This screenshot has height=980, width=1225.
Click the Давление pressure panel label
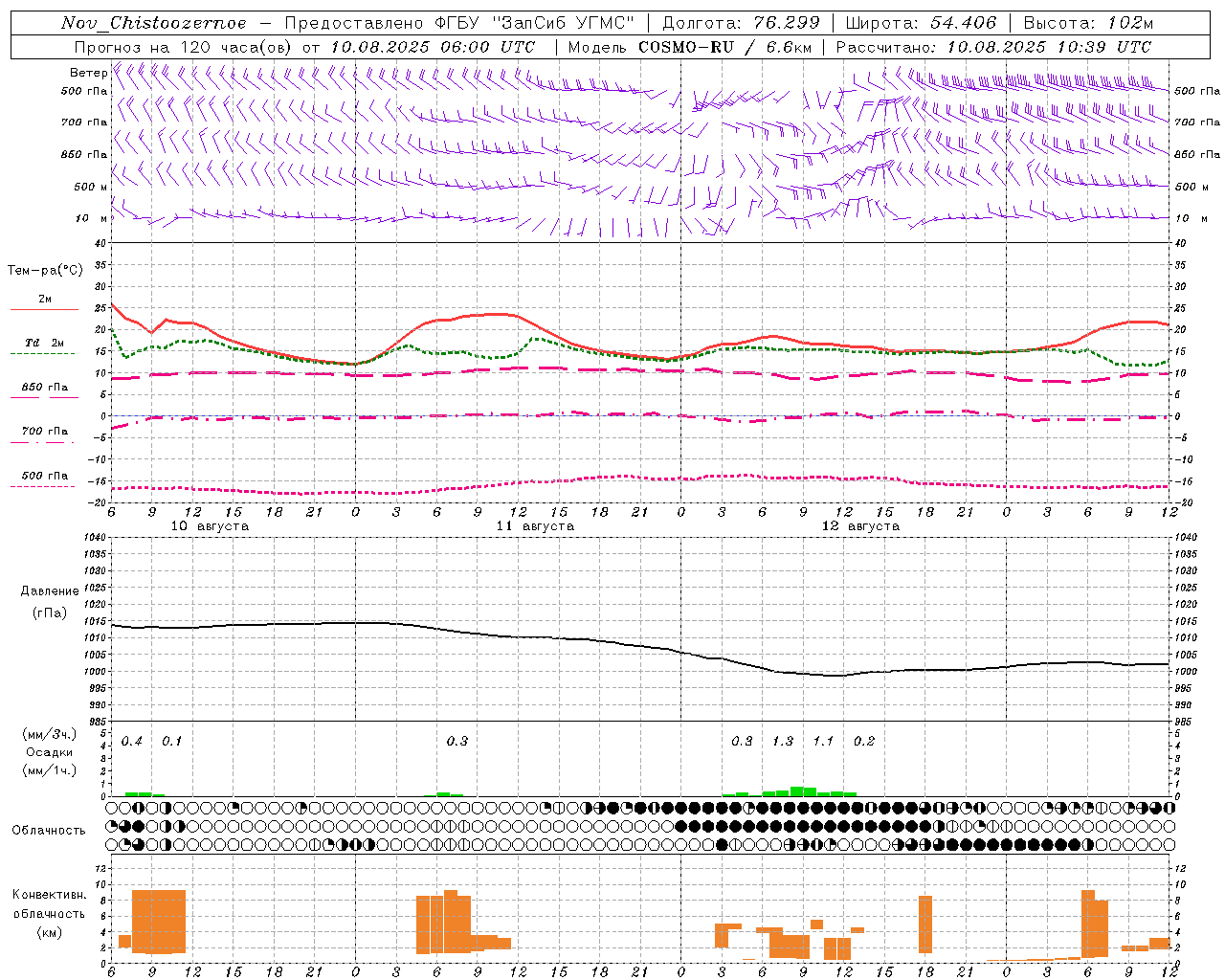coord(50,591)
